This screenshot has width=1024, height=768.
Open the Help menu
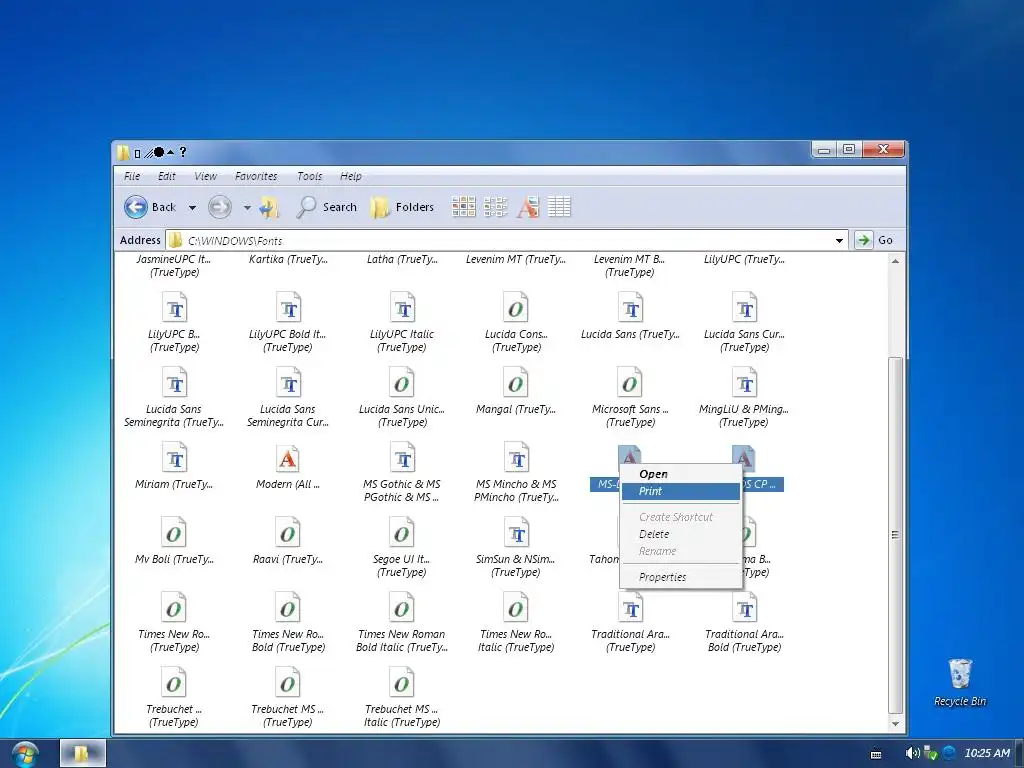[351, 176]
